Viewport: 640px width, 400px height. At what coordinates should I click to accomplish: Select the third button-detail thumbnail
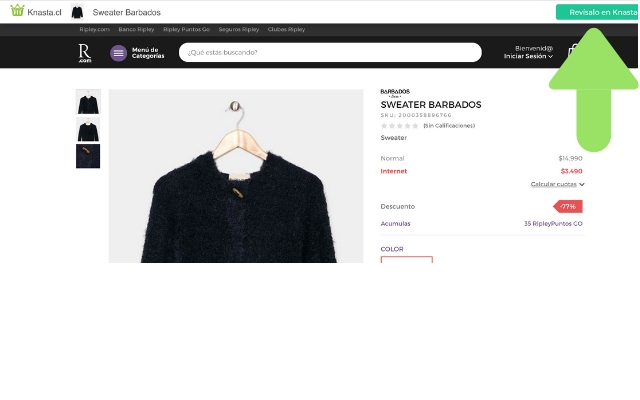click(88, 156)
